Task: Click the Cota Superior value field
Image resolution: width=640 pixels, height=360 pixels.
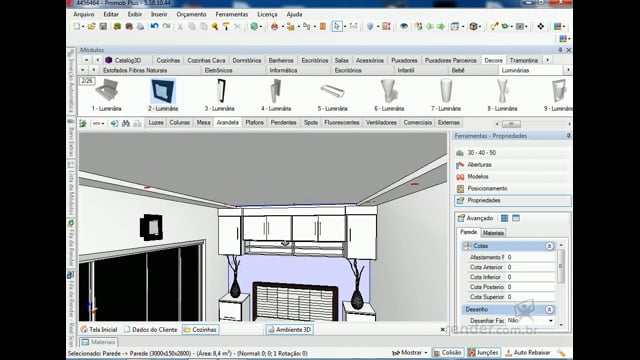Action: (x=530, y=297)
